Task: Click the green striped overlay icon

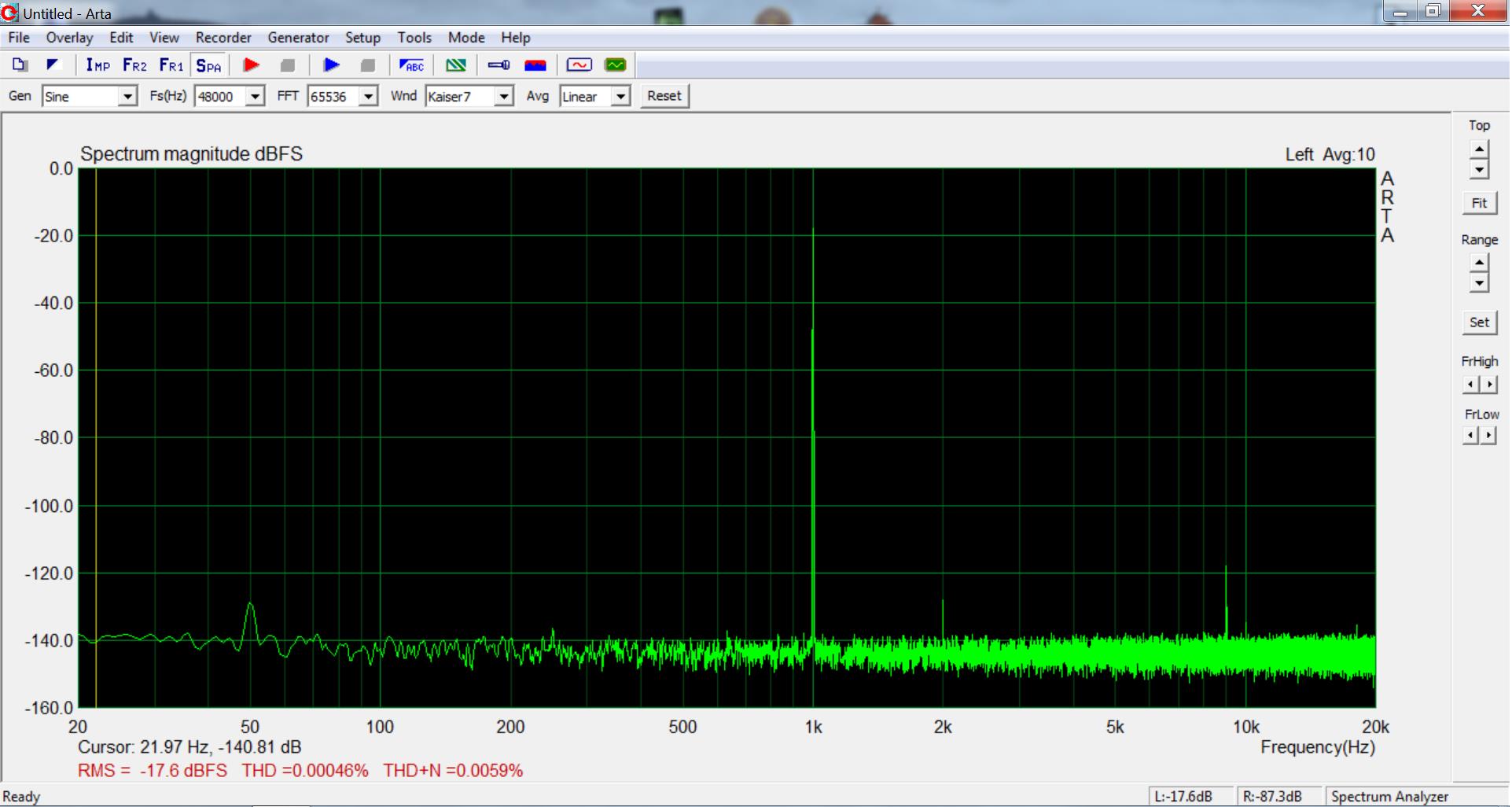Action: point(456,65)
